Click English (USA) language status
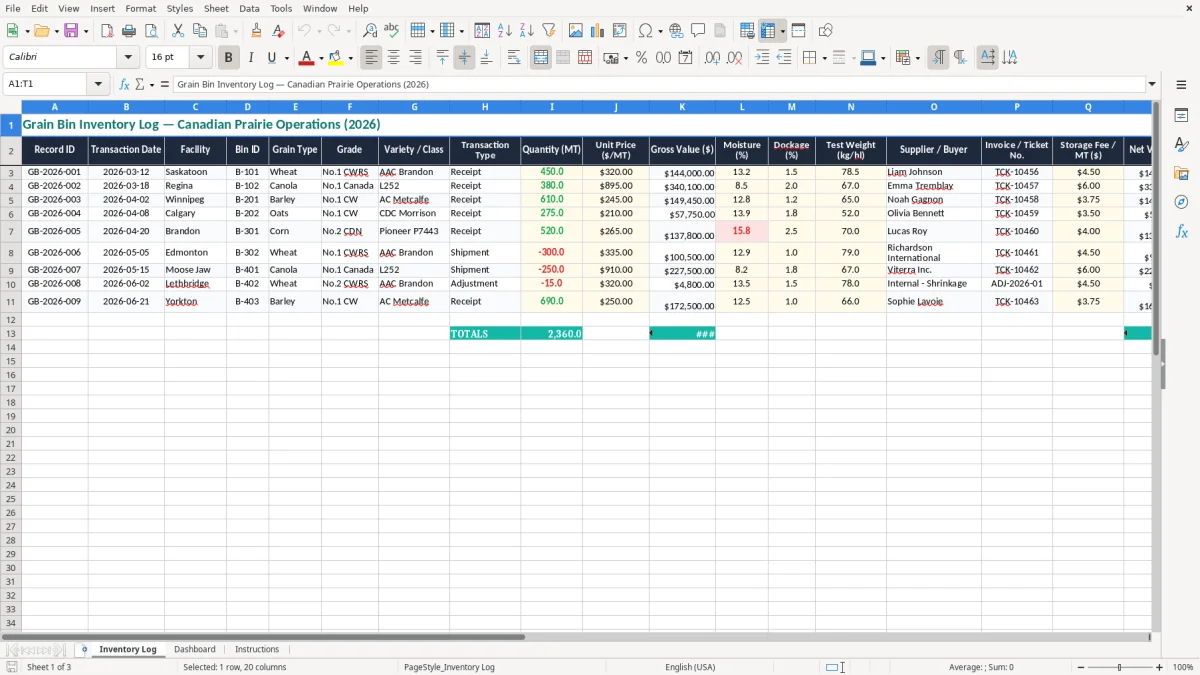The image size is (1200, 675). (690, 667)
